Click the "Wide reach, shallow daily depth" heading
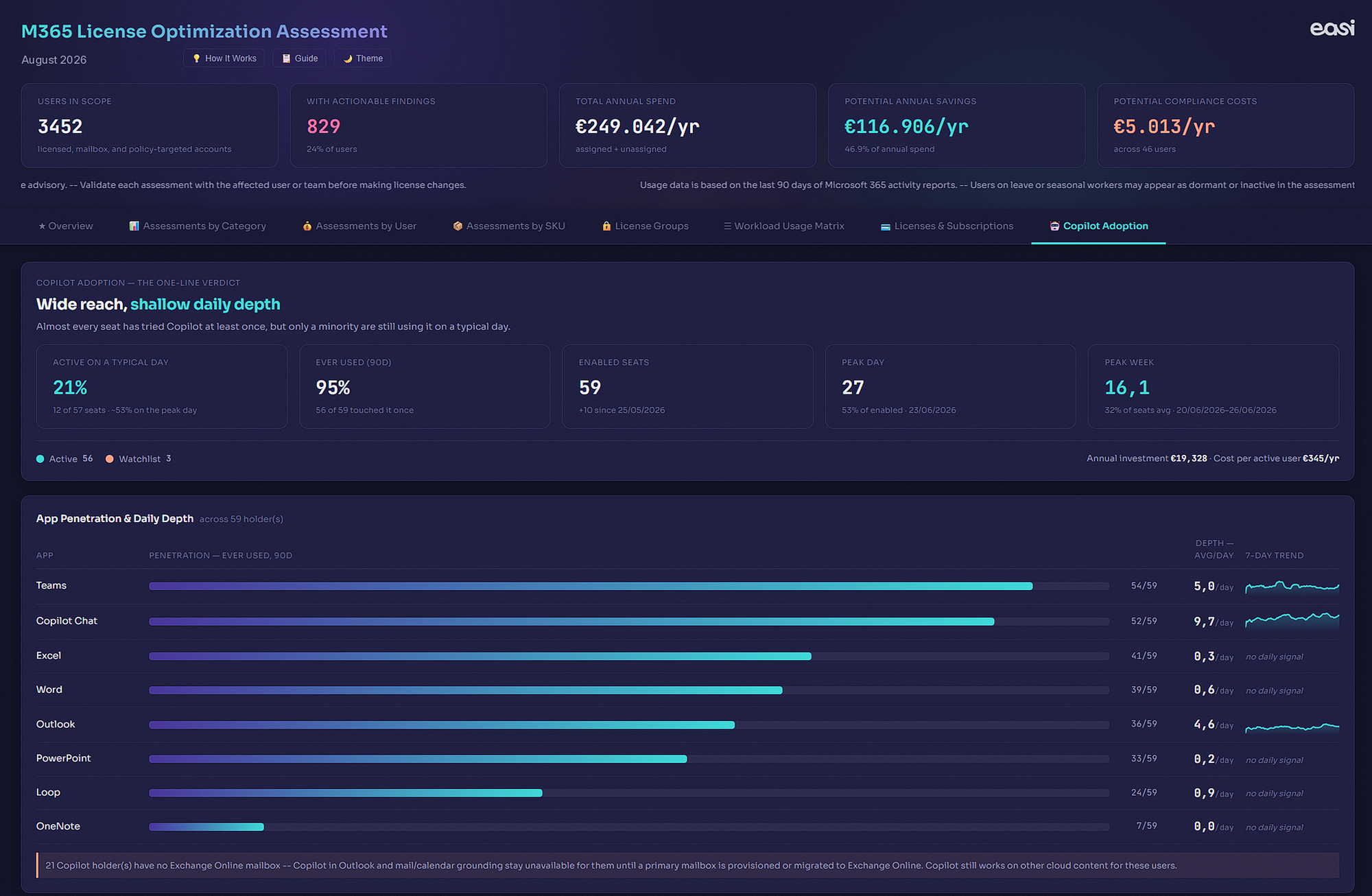The height and width of the screenshot is (896, 1372). click(x=158, y=304)
